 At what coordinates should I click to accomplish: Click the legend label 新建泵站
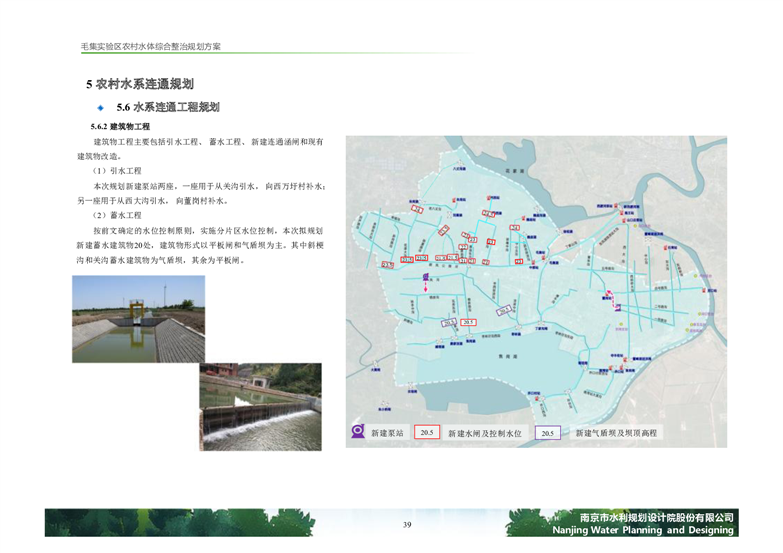[x=387, y=434]
